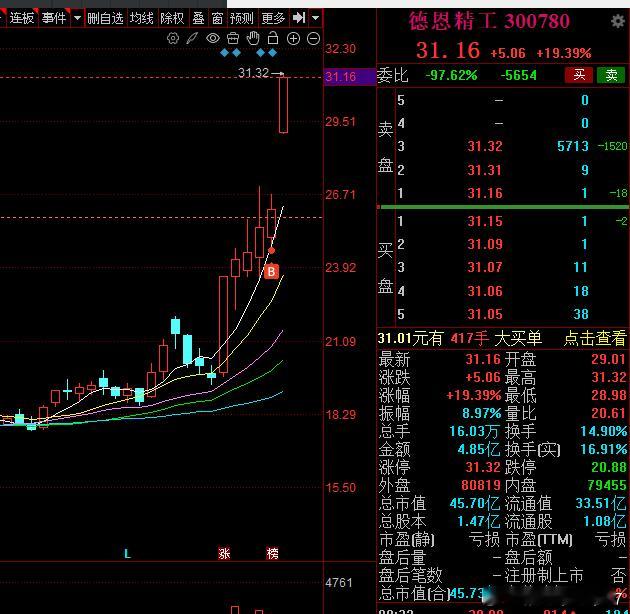This screenshot has height=614, width=630.
Task: Click 点击查看 link
Action: (595, 339)
